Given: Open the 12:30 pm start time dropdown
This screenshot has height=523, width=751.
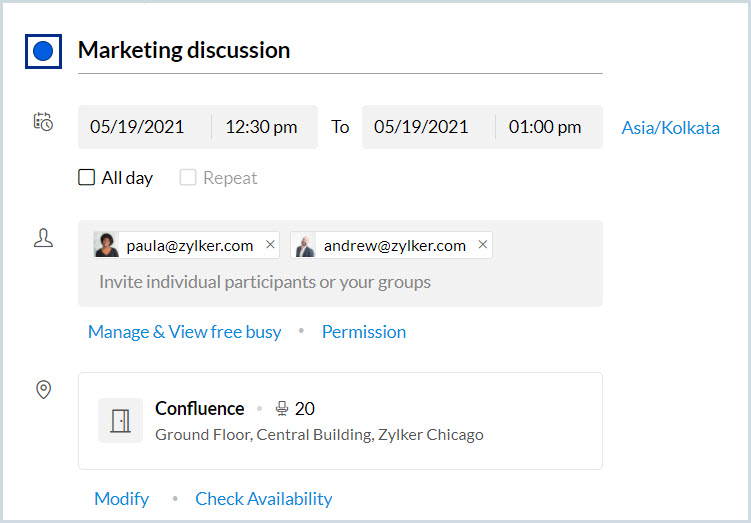Looking at the screenshot, I should coord(261,127).
